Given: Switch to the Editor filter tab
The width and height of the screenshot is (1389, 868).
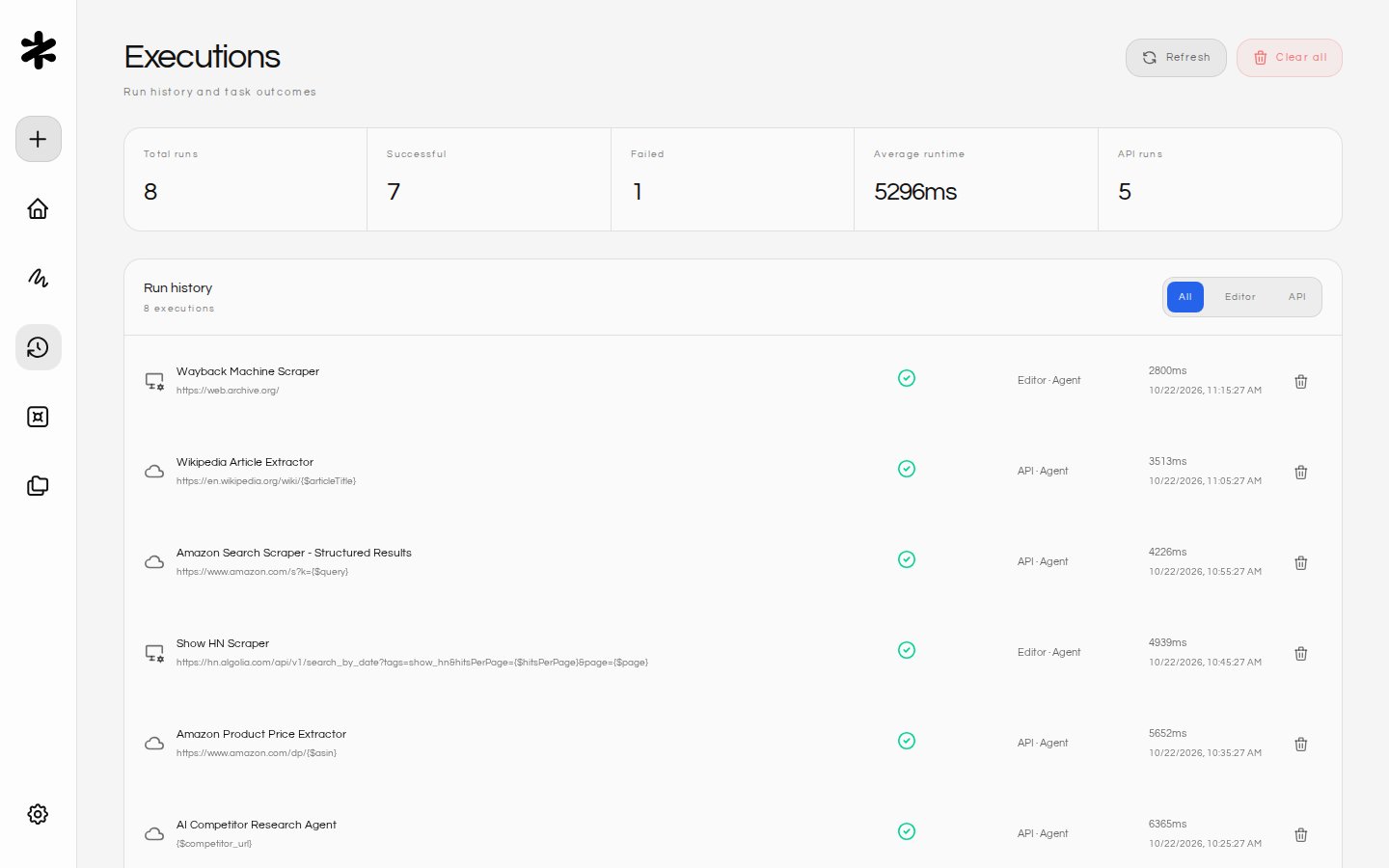Looking at the screenshot, I should click(x=1240, y=297).
